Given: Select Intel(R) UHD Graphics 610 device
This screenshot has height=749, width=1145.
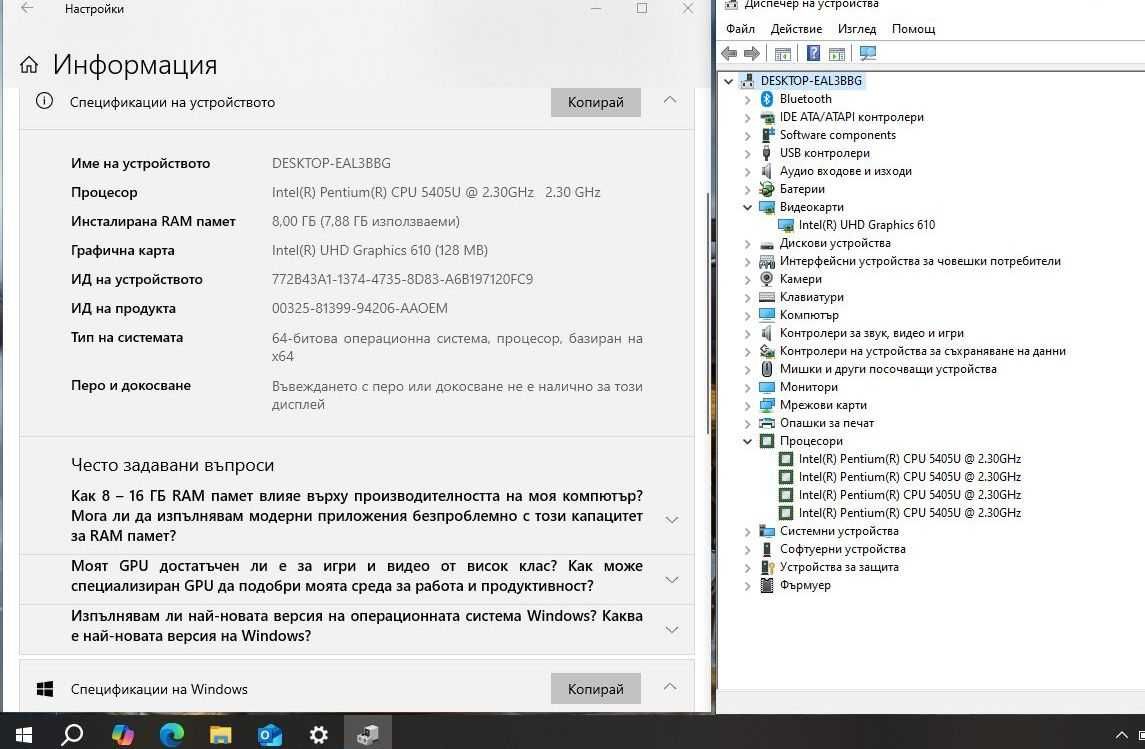Looking at the screenshot, I should click(x=866, y=225).
